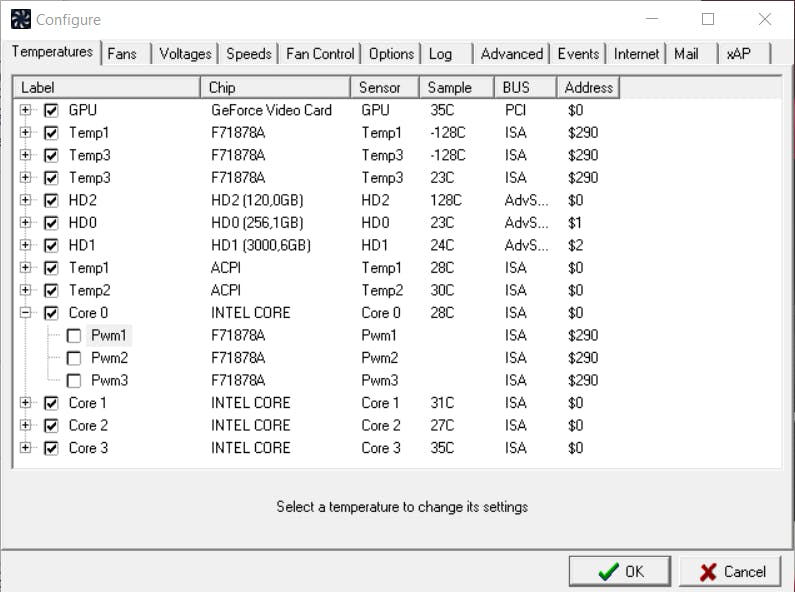
Task: Open the Voltages tab
Action: pyautogui.click(x=185, y=54)
